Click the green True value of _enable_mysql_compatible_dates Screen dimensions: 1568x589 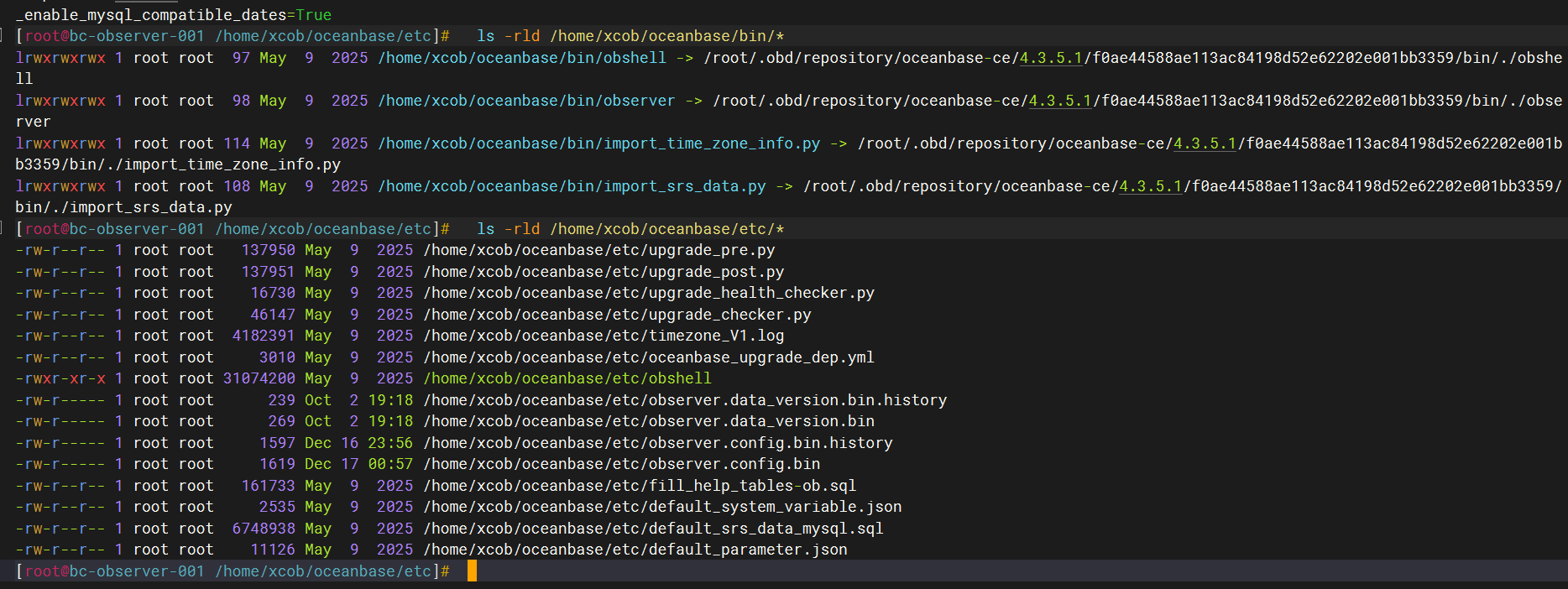313,15
